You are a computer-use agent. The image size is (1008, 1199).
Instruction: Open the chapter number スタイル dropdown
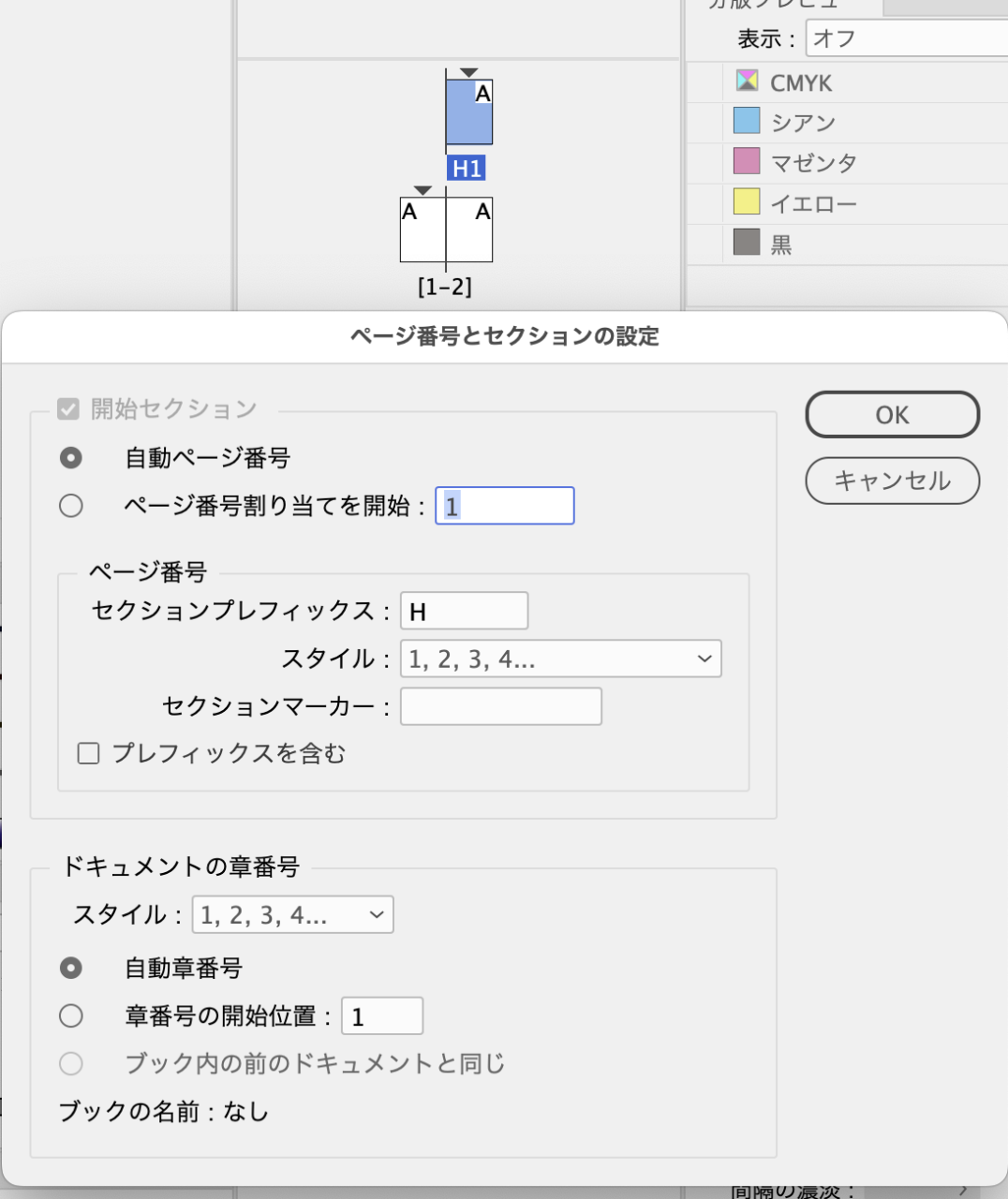pos(292,915)
